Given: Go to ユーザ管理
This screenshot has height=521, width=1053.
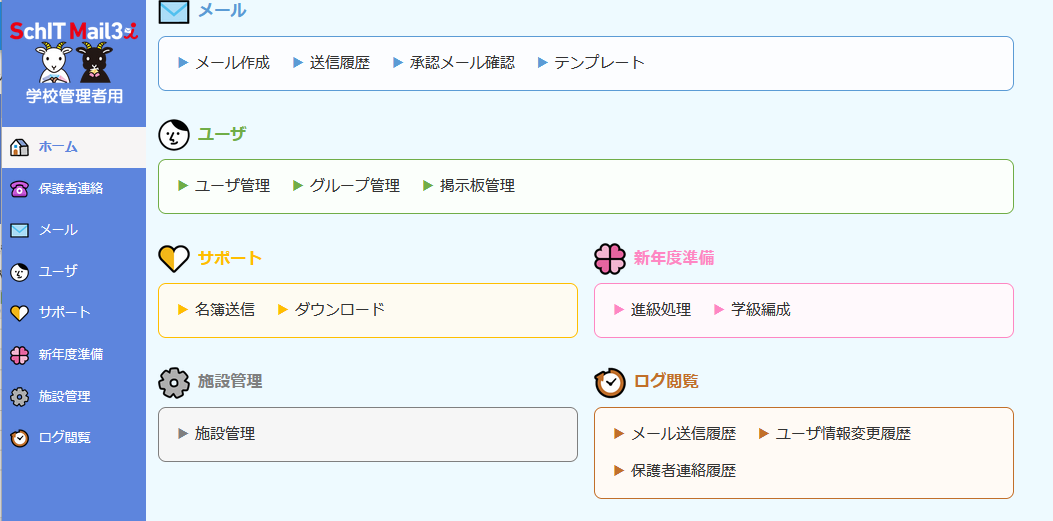Looking at the screenshot, I should click(x=232, y=186).
